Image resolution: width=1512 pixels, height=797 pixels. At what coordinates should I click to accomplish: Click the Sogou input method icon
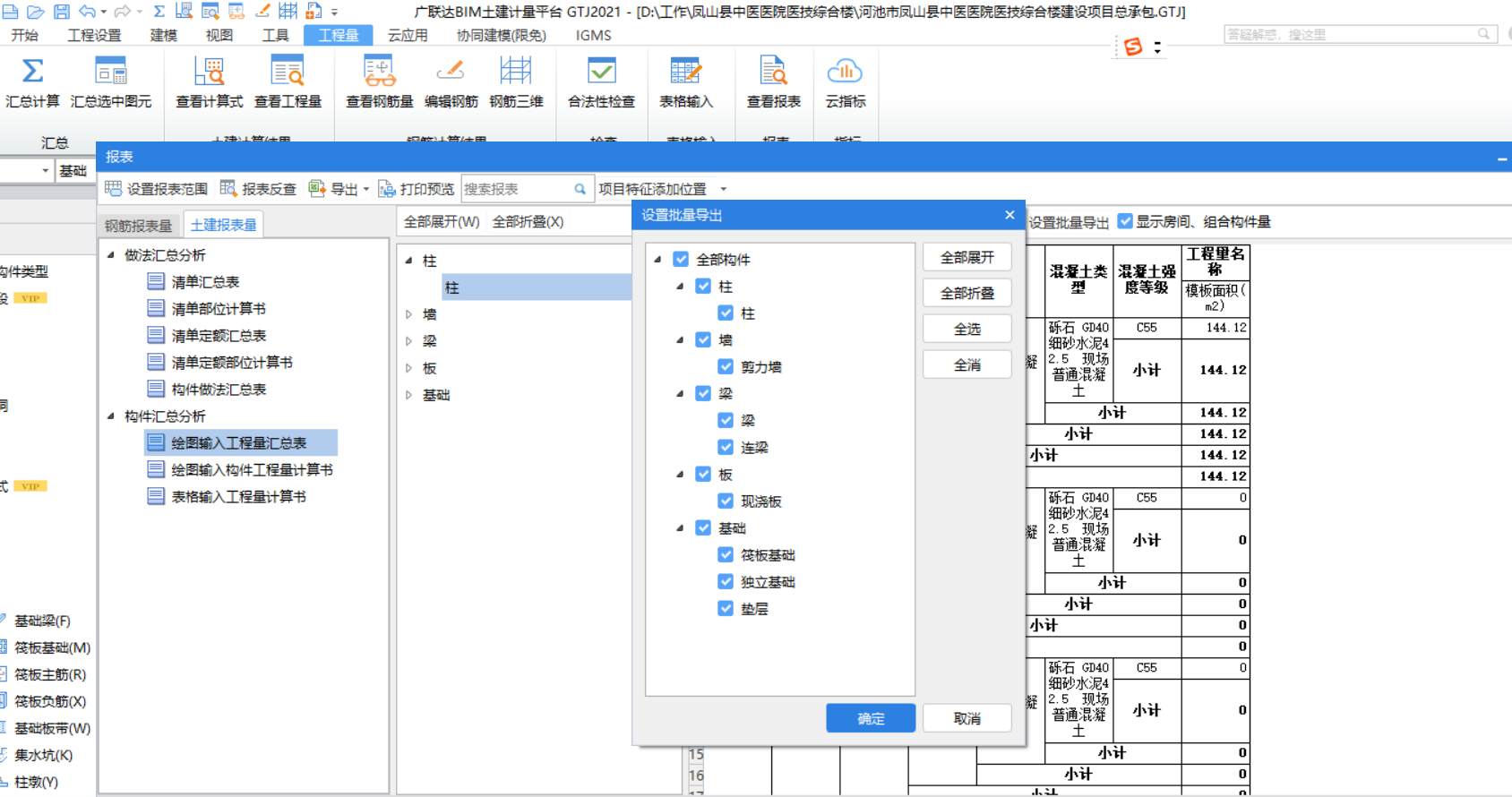1133,47
